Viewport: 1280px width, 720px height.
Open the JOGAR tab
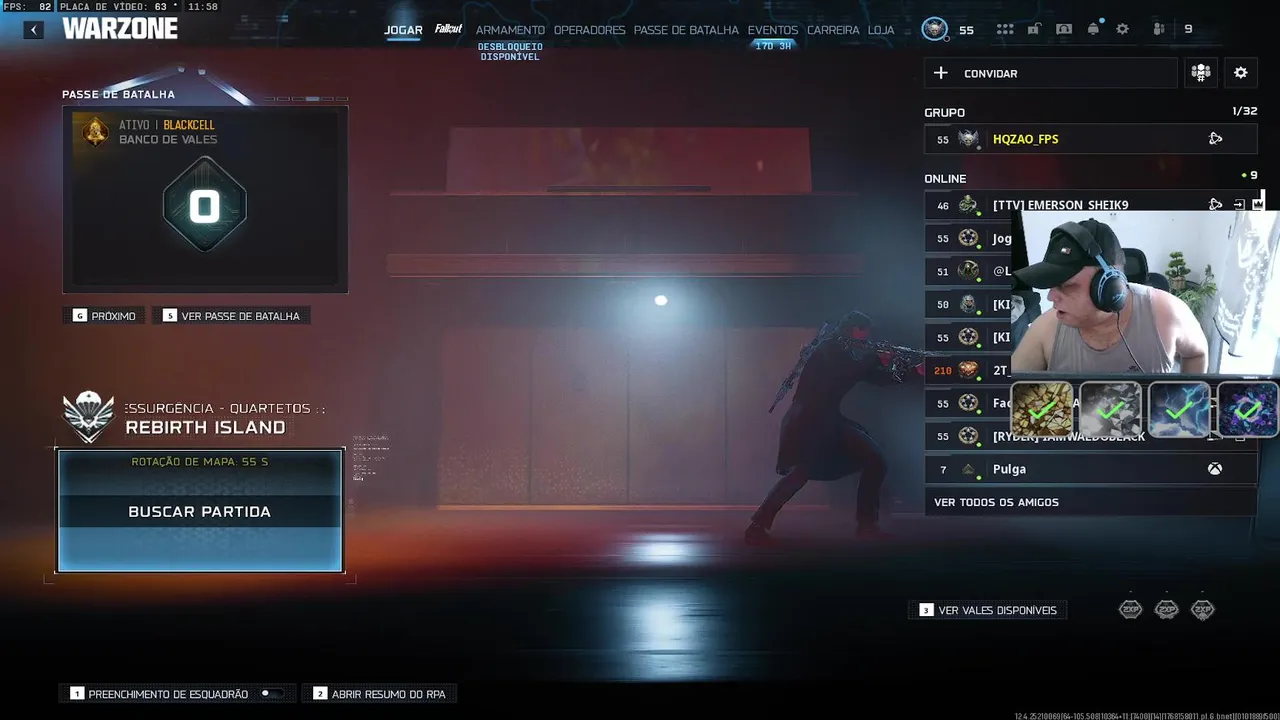coord(403,30)
